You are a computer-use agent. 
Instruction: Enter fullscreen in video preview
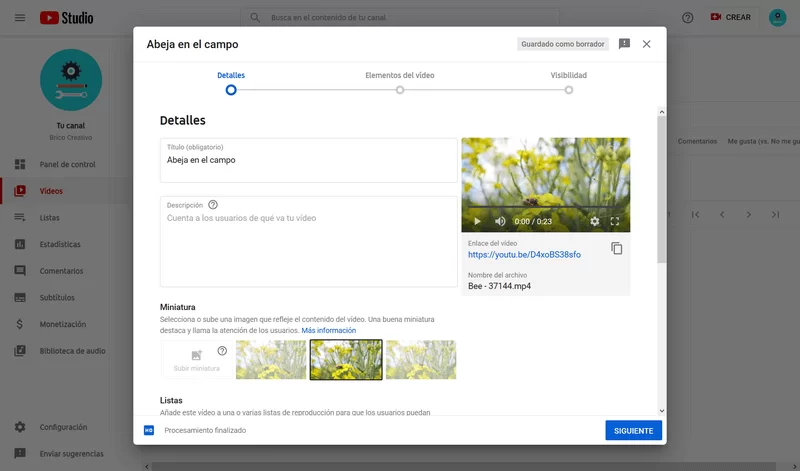pos(615,221)
